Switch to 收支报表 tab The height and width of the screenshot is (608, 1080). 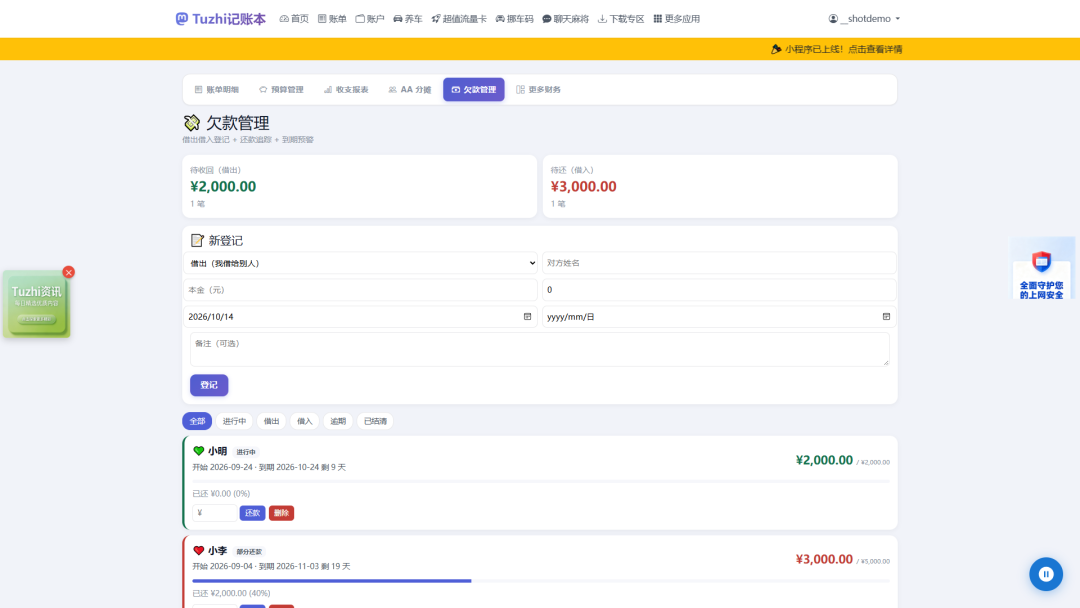[346, 90]
